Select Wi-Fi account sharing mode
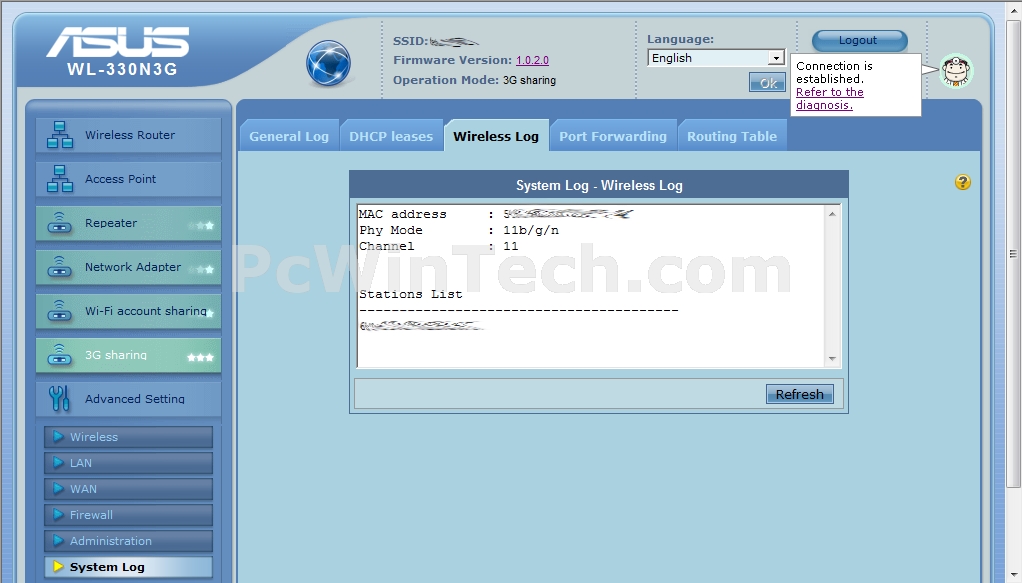 (128, 311)
